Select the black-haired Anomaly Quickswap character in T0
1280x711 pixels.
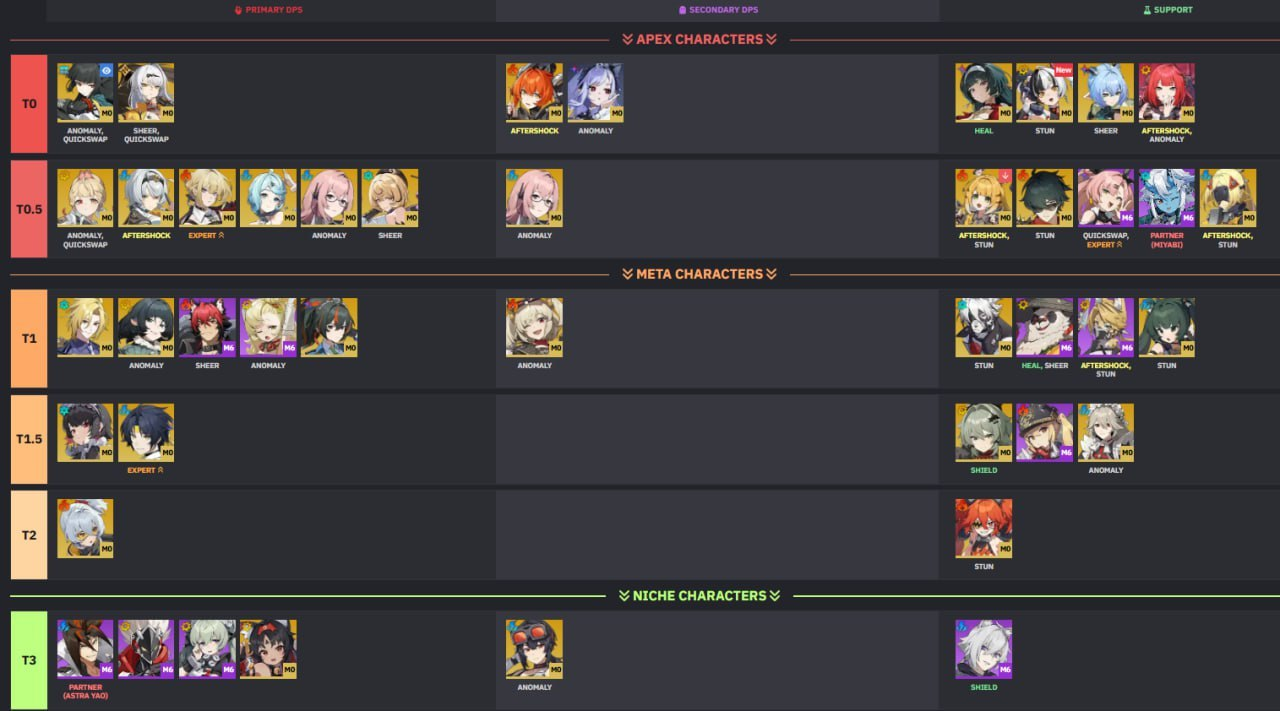pyautogui.click(x=85, y=92)
